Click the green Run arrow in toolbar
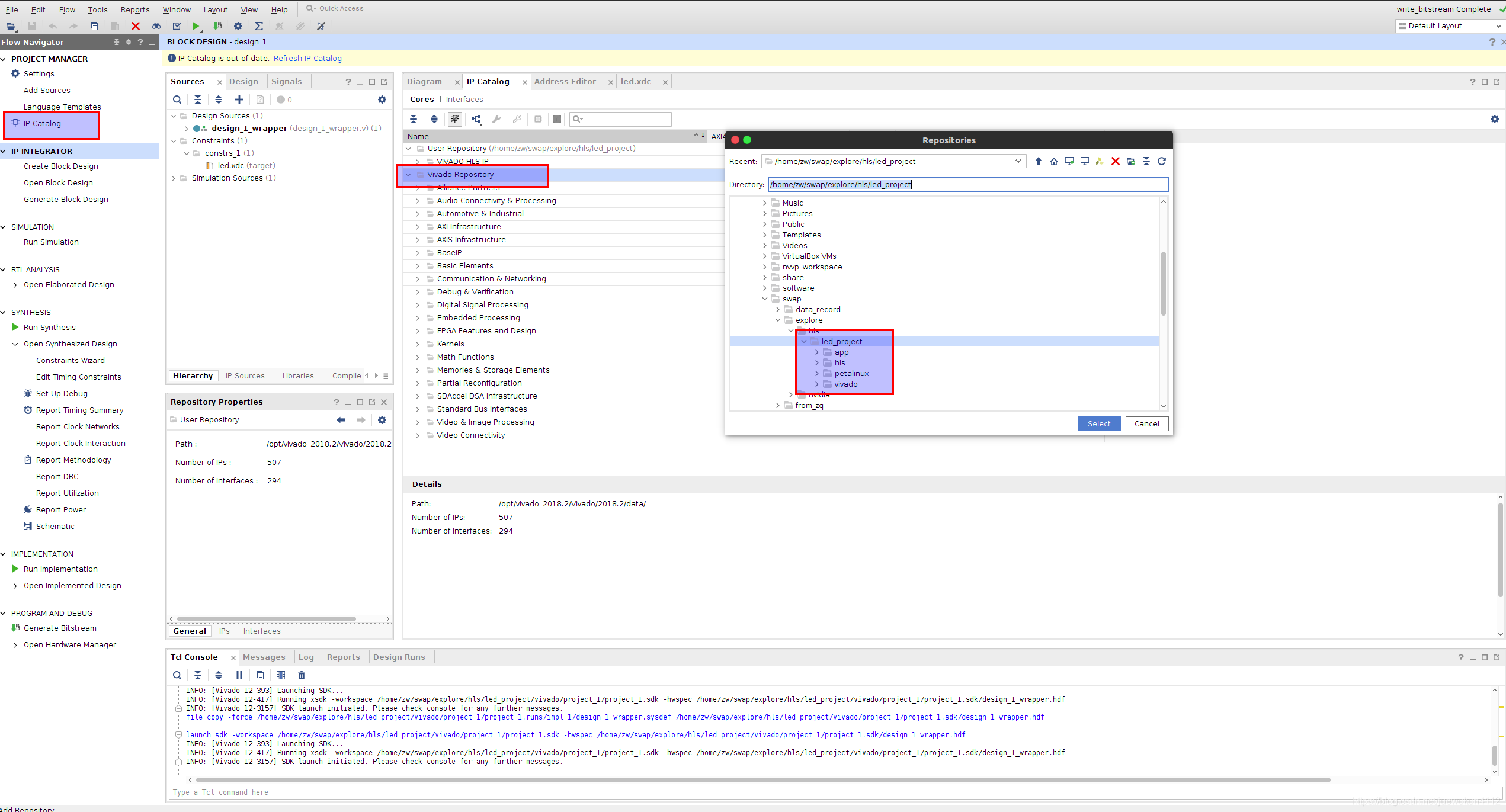Screen dimensions: 1506x812 [196, 26]
